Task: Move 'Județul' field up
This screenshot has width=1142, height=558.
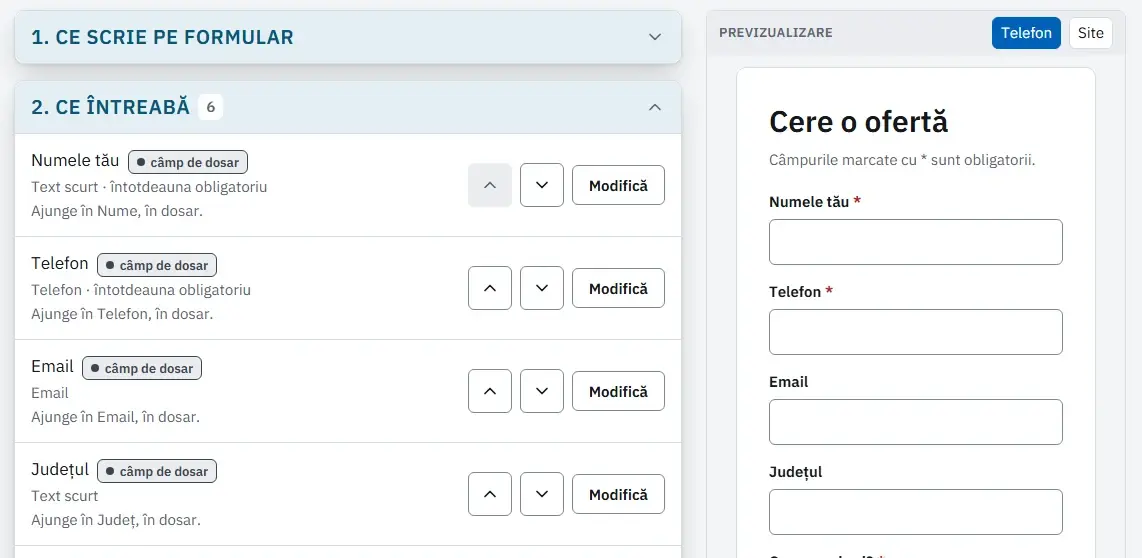Action: tap(490, 495)
